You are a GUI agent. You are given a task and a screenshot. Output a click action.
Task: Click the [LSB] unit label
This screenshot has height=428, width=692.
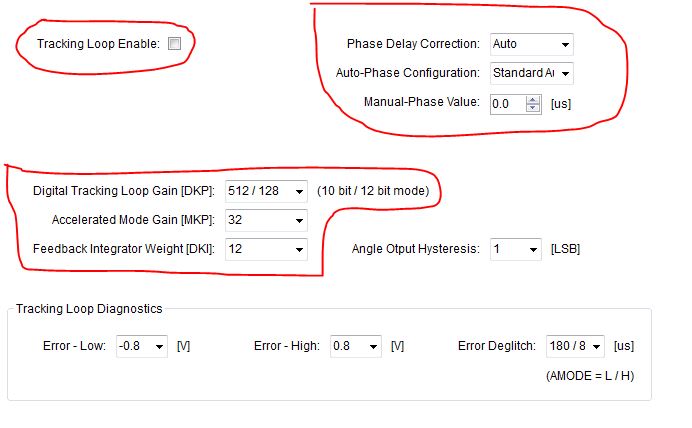[565, 249]
